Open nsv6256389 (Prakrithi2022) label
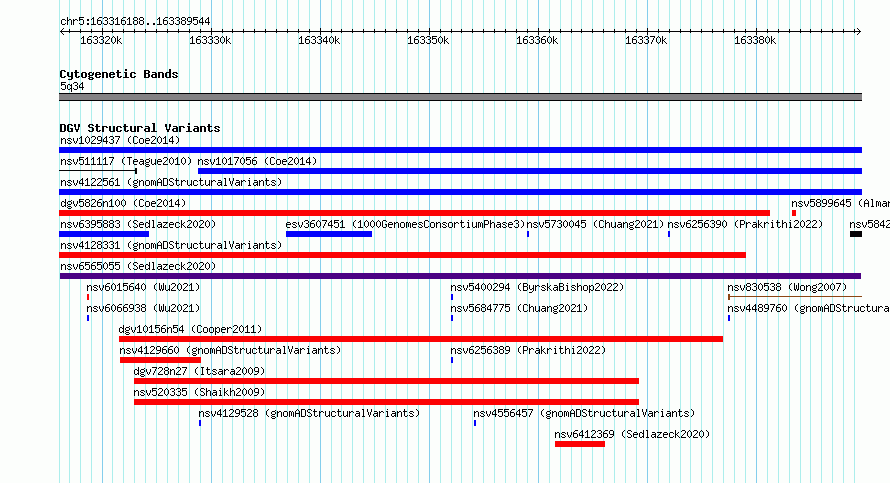The width and height of the screenshot is (890, 483). (528, 350)
